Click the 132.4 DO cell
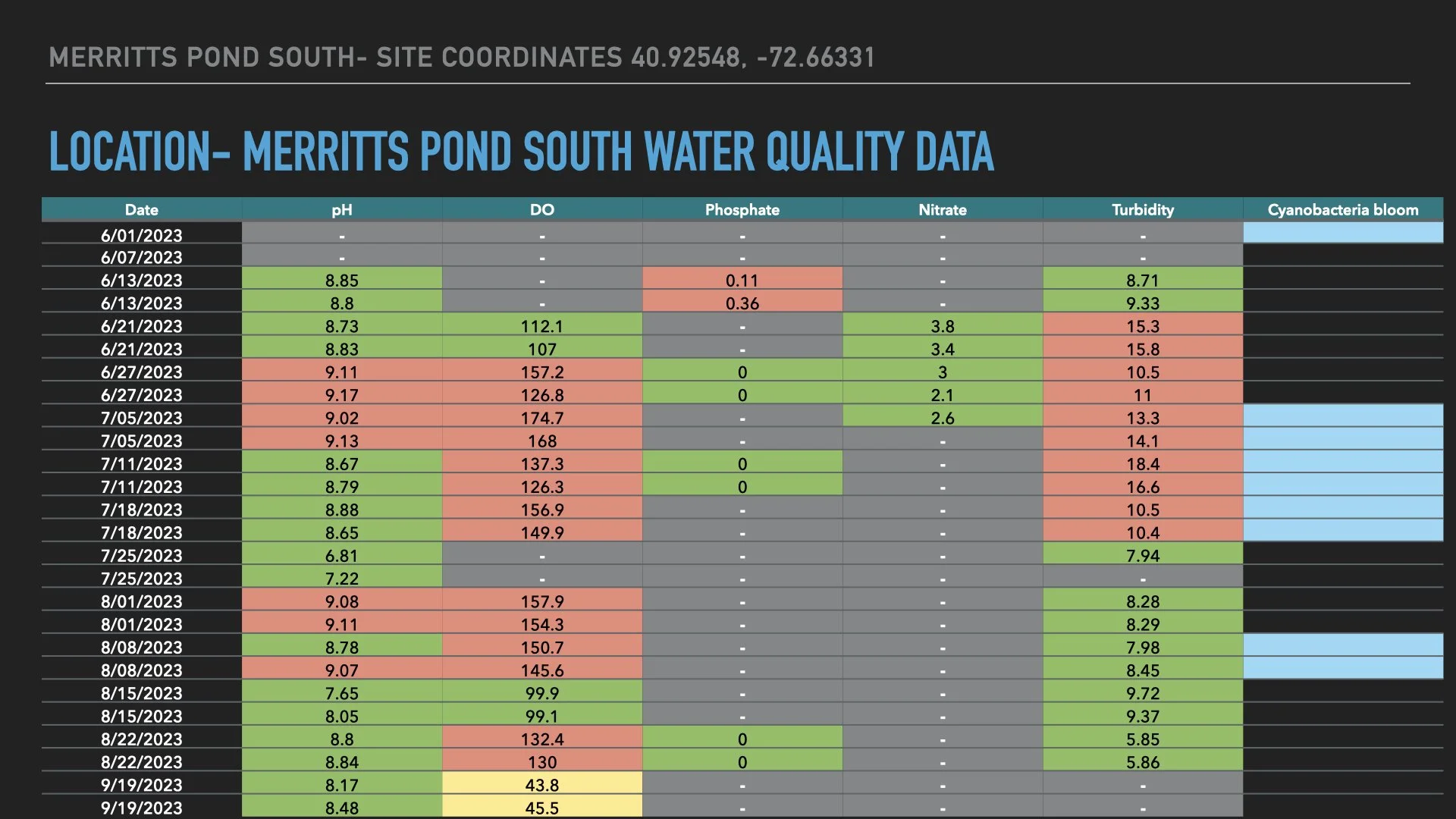This screenshot has width=1456, height=819. pyautogui.click(x=541, y=739)
